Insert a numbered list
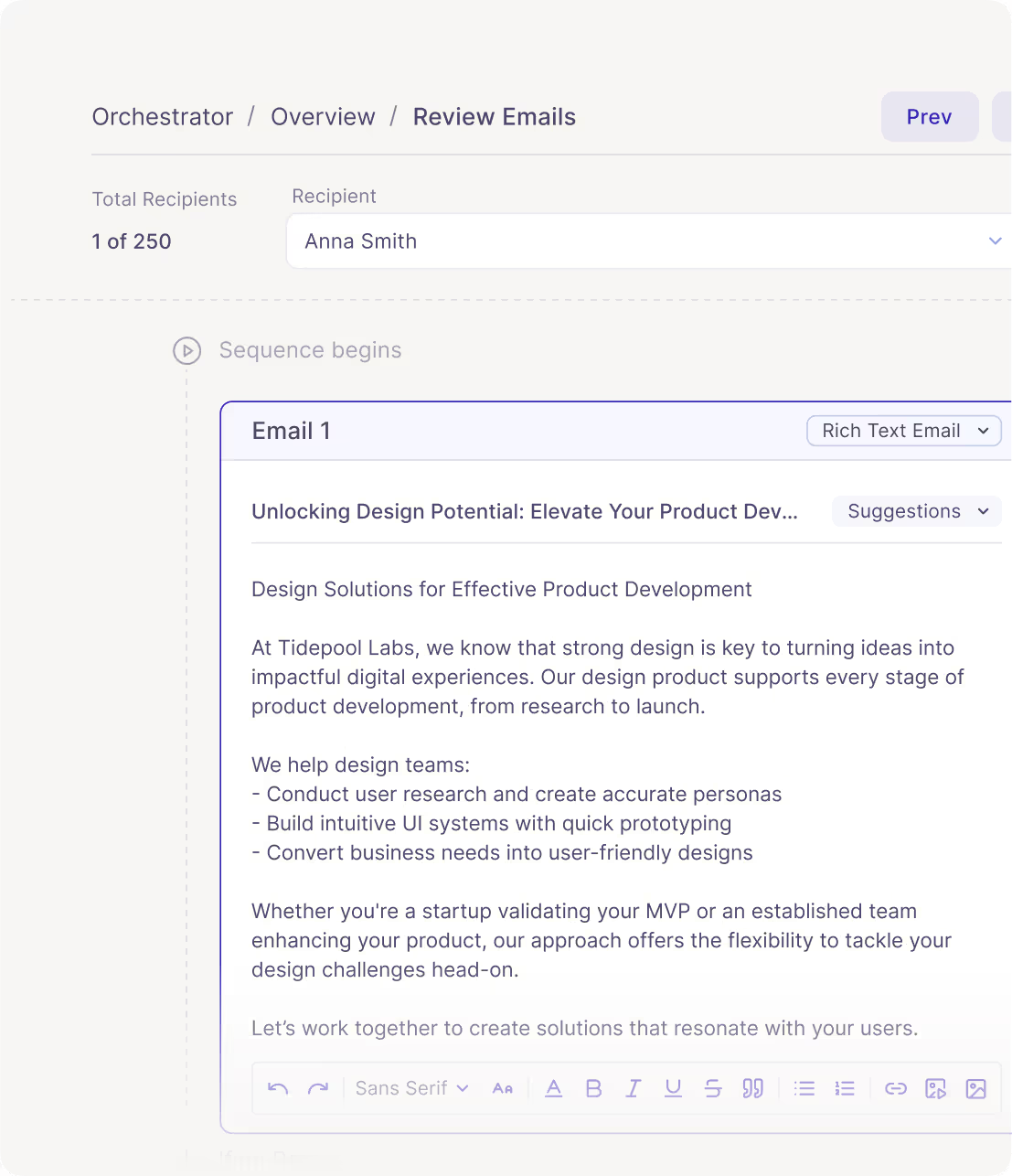 [x=845, y=1088]
